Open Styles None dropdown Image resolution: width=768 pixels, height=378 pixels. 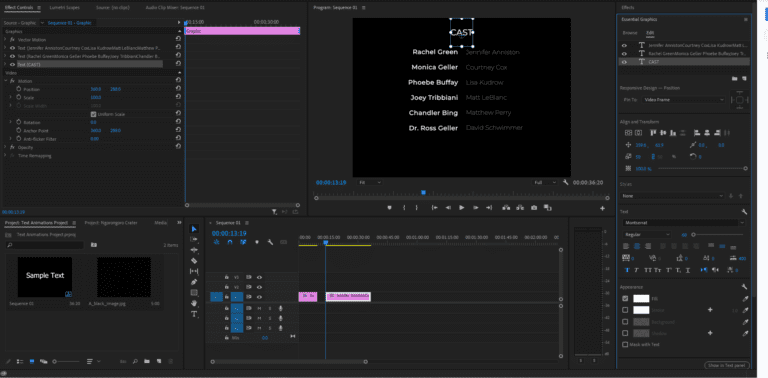pyautogui.click(x=673, y=195)
